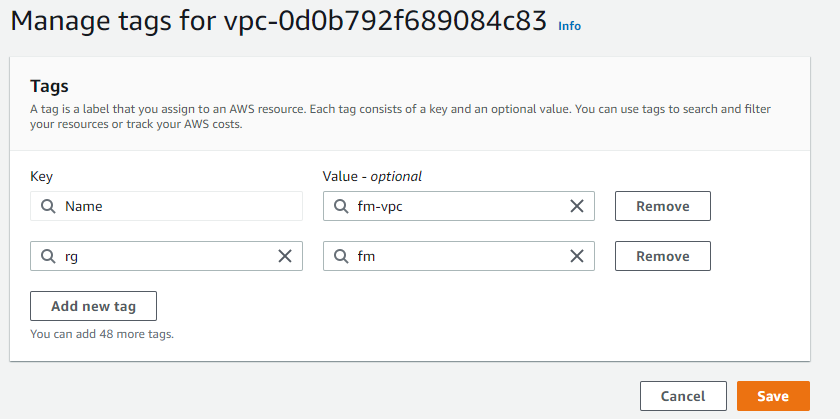Cancel the tag changes
Viewport: 840px width, 419px height.
pos(683,396)
